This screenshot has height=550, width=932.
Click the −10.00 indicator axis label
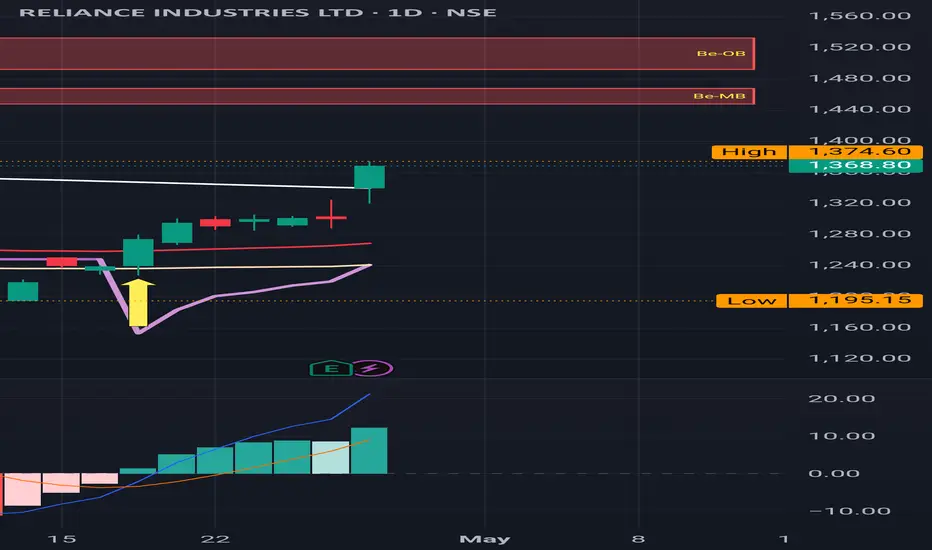click(850, 511)
